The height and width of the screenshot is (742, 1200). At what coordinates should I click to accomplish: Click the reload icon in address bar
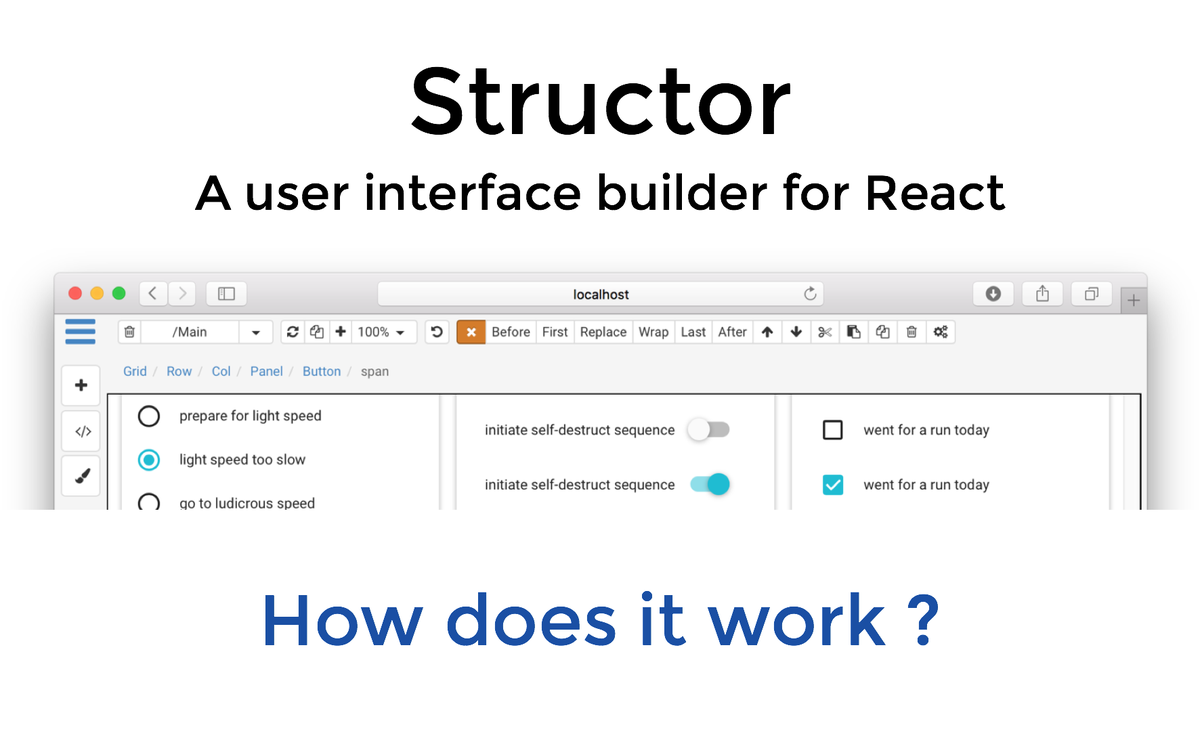click(810, 294)
